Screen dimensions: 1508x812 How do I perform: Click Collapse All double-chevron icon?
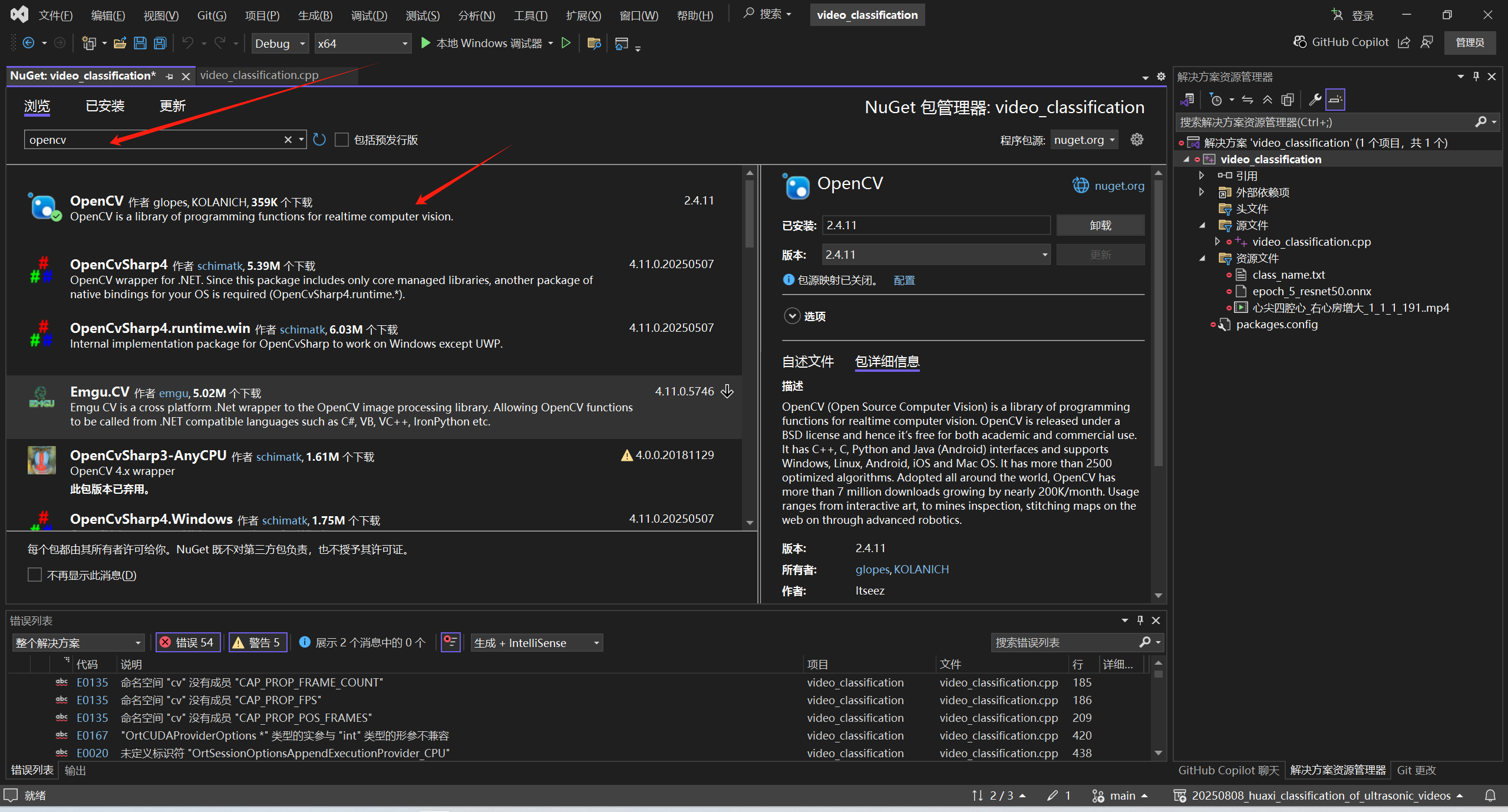point(1268,100)
